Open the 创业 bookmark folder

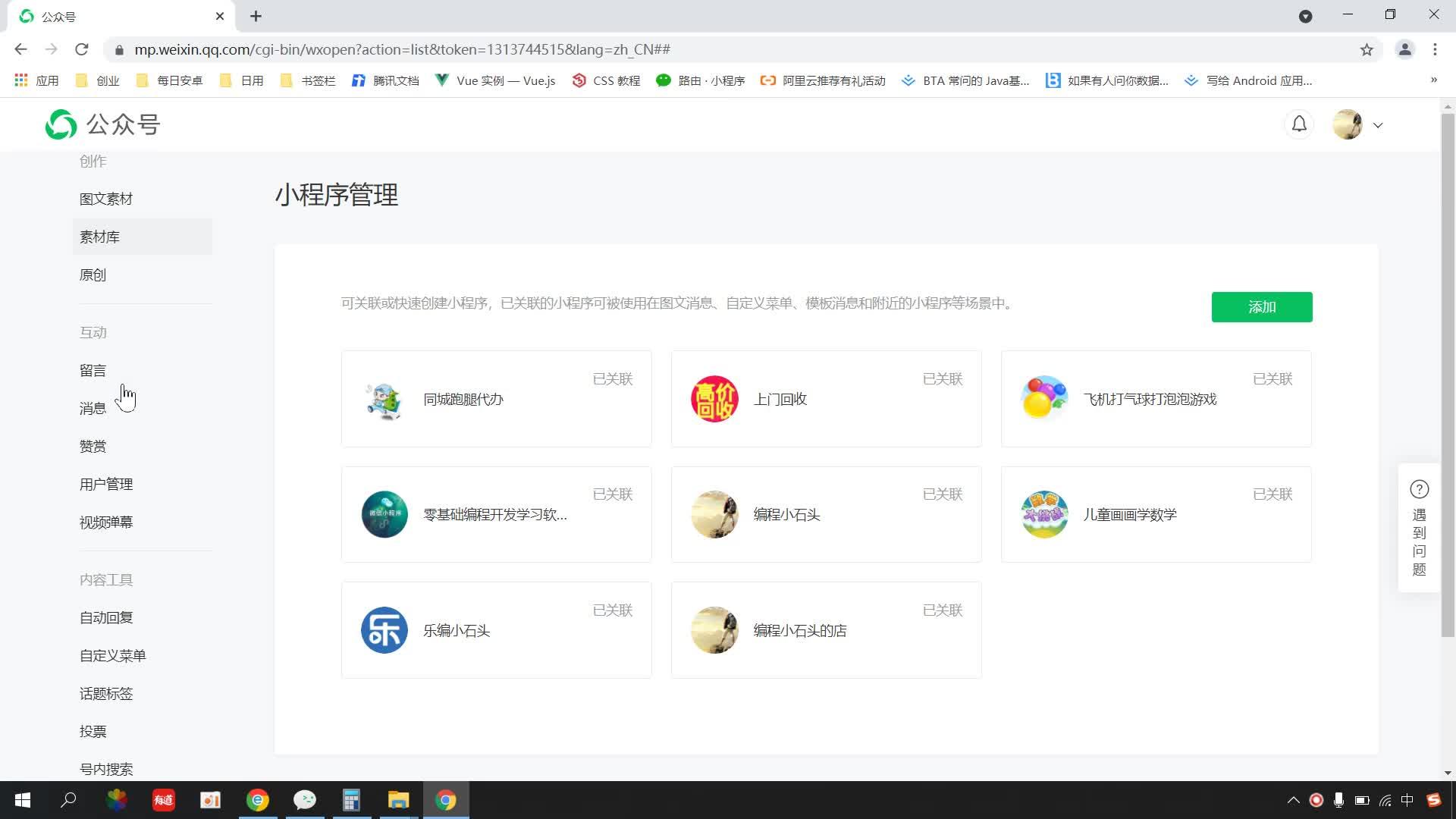coord(98,80)
